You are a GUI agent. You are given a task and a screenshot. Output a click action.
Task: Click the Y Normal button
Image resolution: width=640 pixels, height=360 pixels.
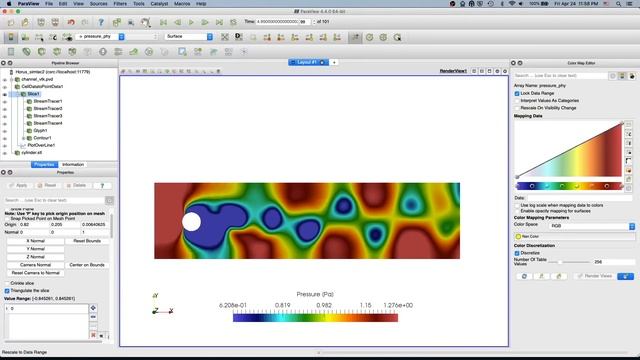36,249
